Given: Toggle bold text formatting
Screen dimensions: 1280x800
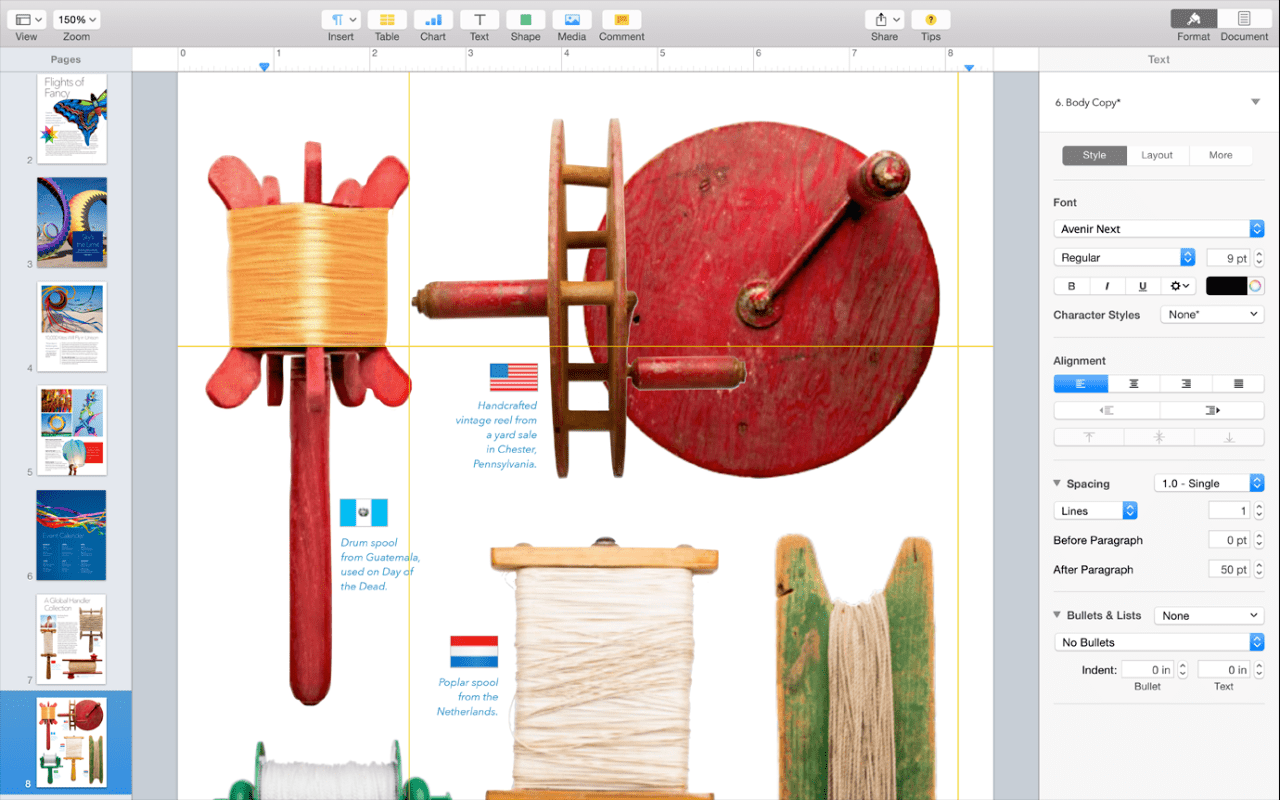Looking at the screenshot, I should coord(1072,286).
